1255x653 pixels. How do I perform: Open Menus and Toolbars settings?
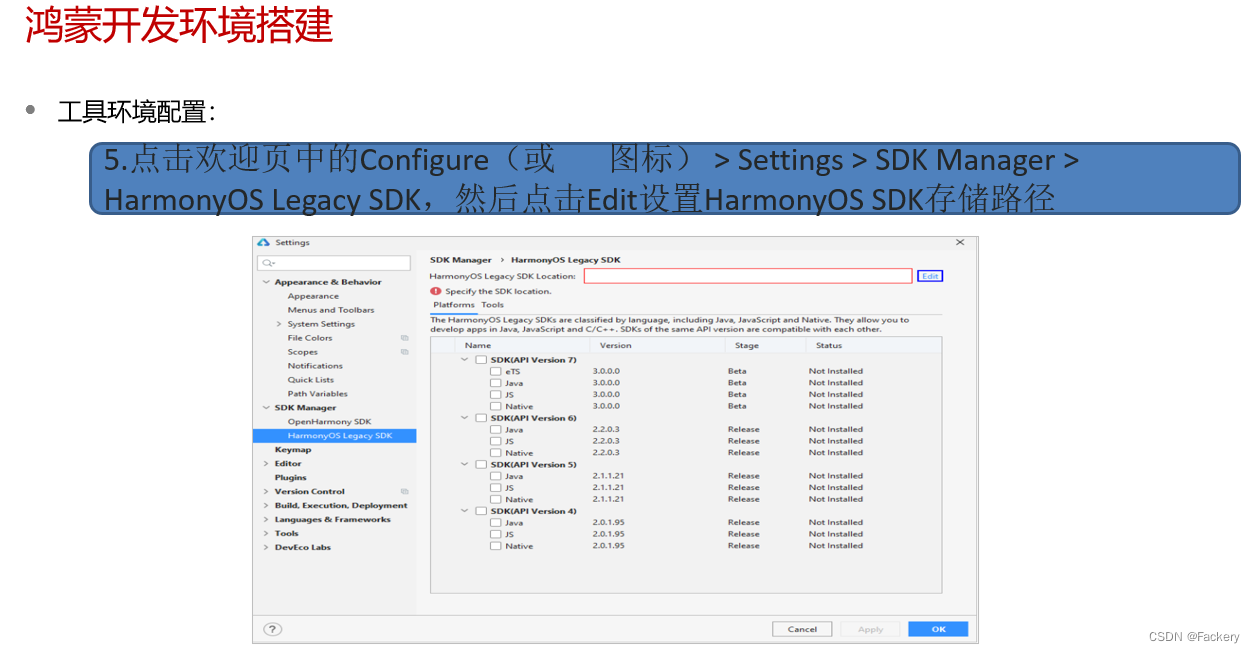coord(331,310)
